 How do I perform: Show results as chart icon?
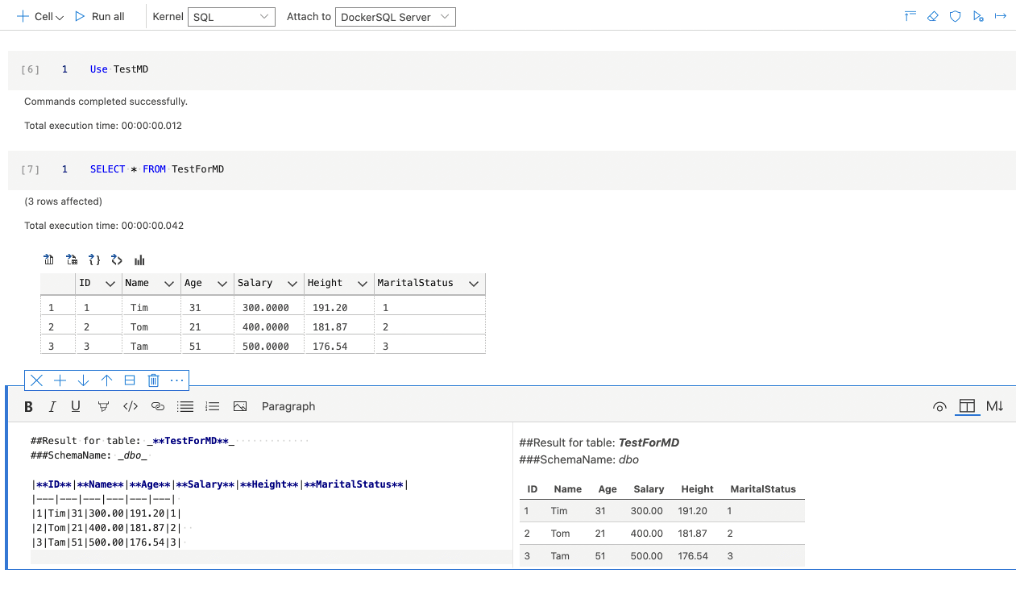pyautogui.click(x=140, y=260)
